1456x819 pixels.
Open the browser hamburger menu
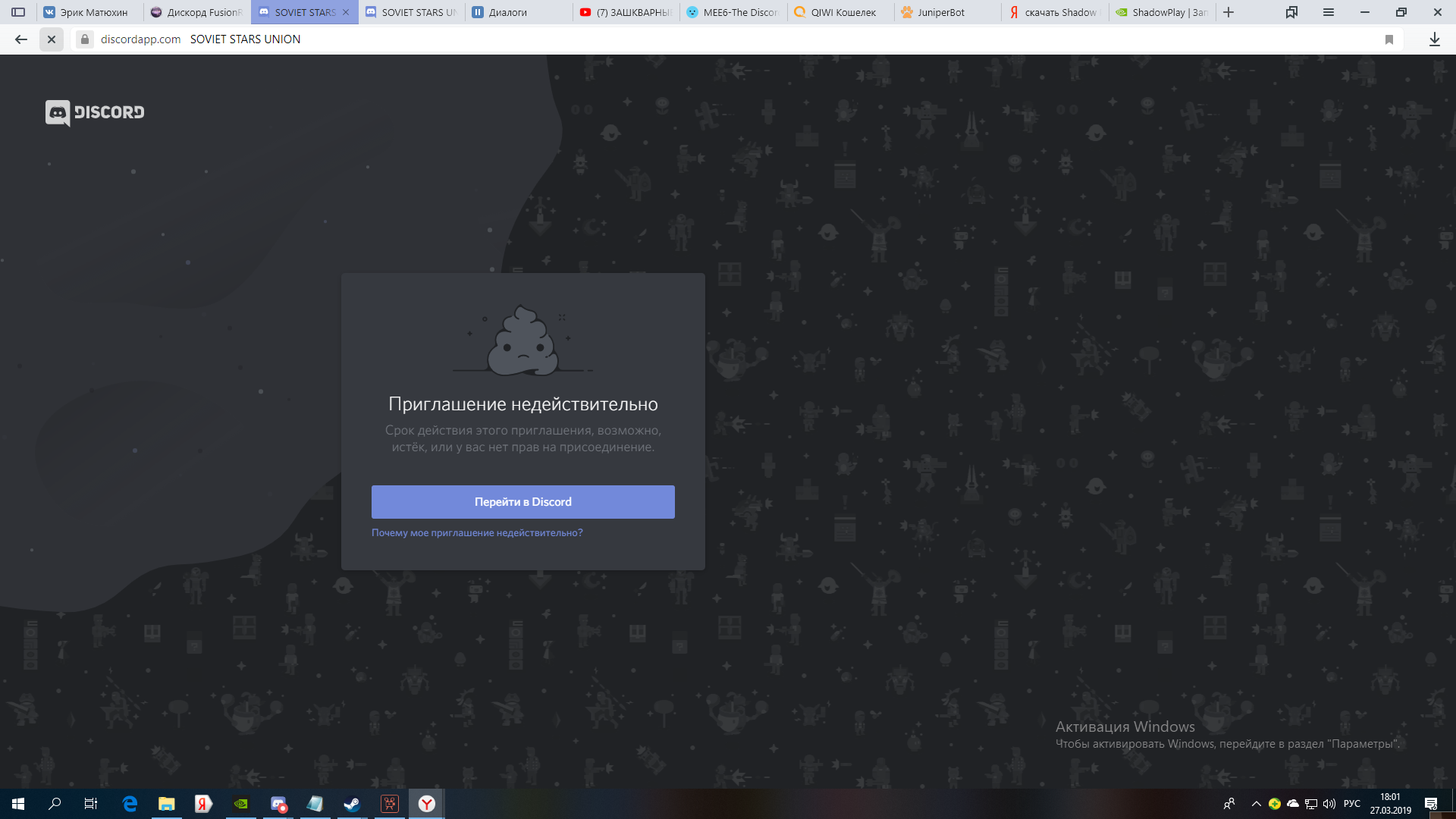tap(1329, 12)
